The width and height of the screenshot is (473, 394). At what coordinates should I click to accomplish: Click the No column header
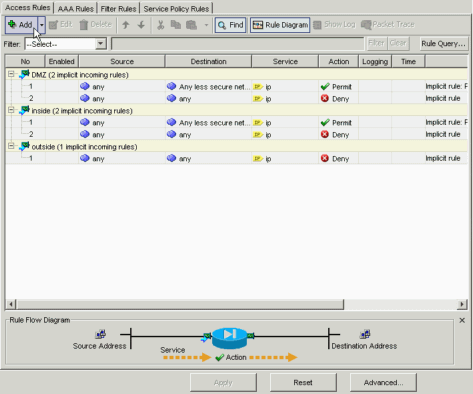pyautogui.click(x=25, y=62)
